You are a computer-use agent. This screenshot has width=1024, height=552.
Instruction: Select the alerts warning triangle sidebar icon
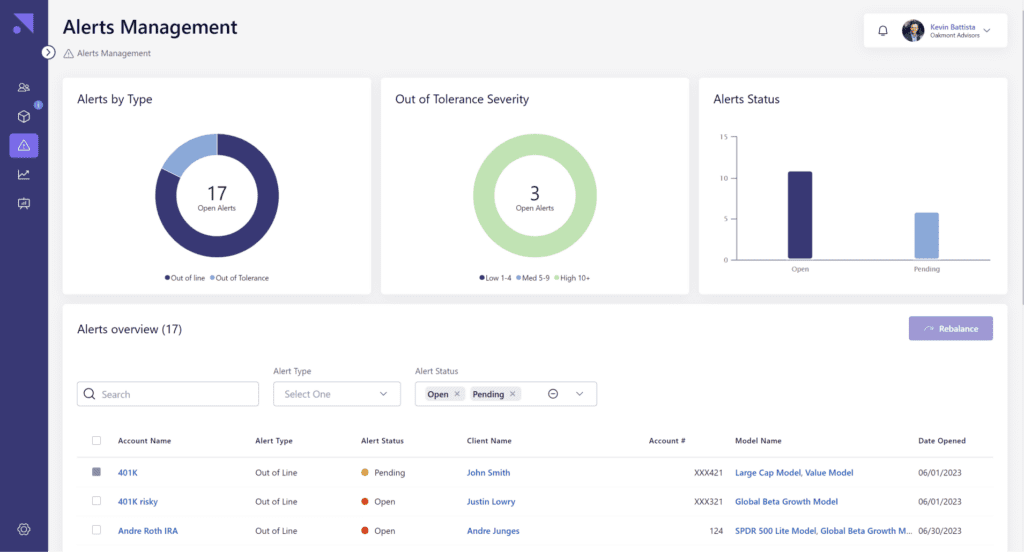tap(24, 146)
